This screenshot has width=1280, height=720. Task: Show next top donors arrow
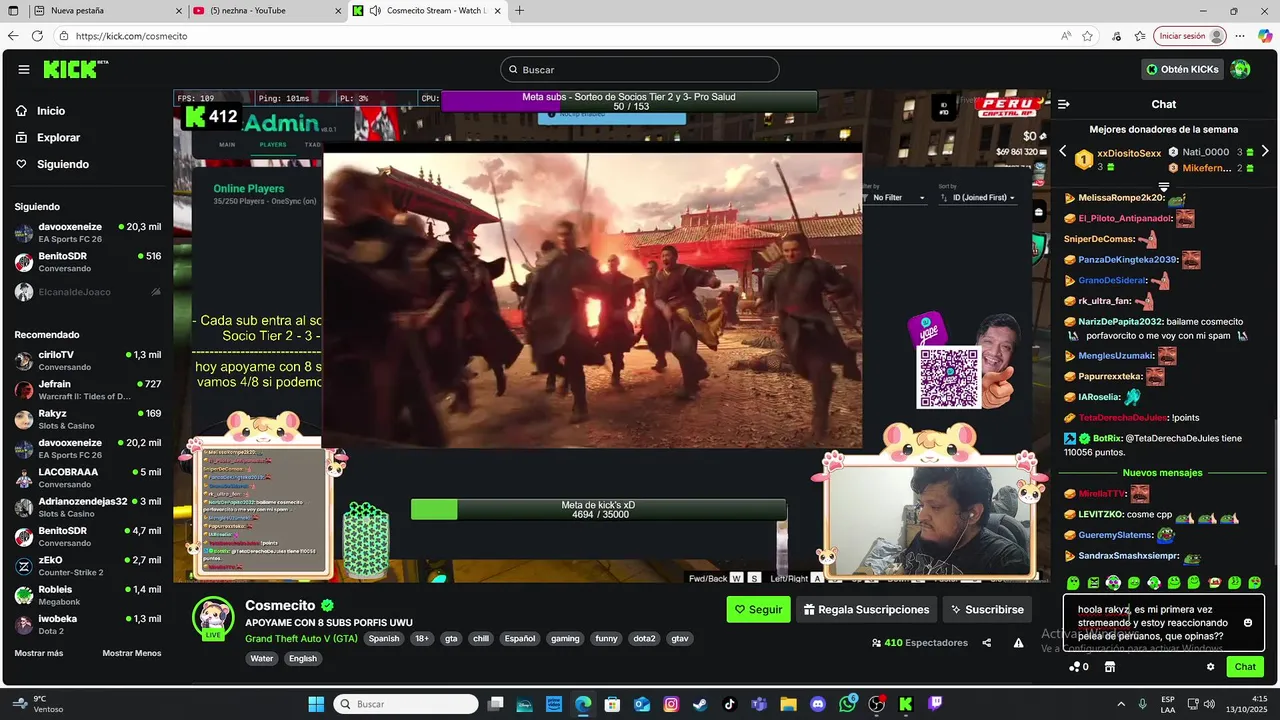tap(1265, 151)
